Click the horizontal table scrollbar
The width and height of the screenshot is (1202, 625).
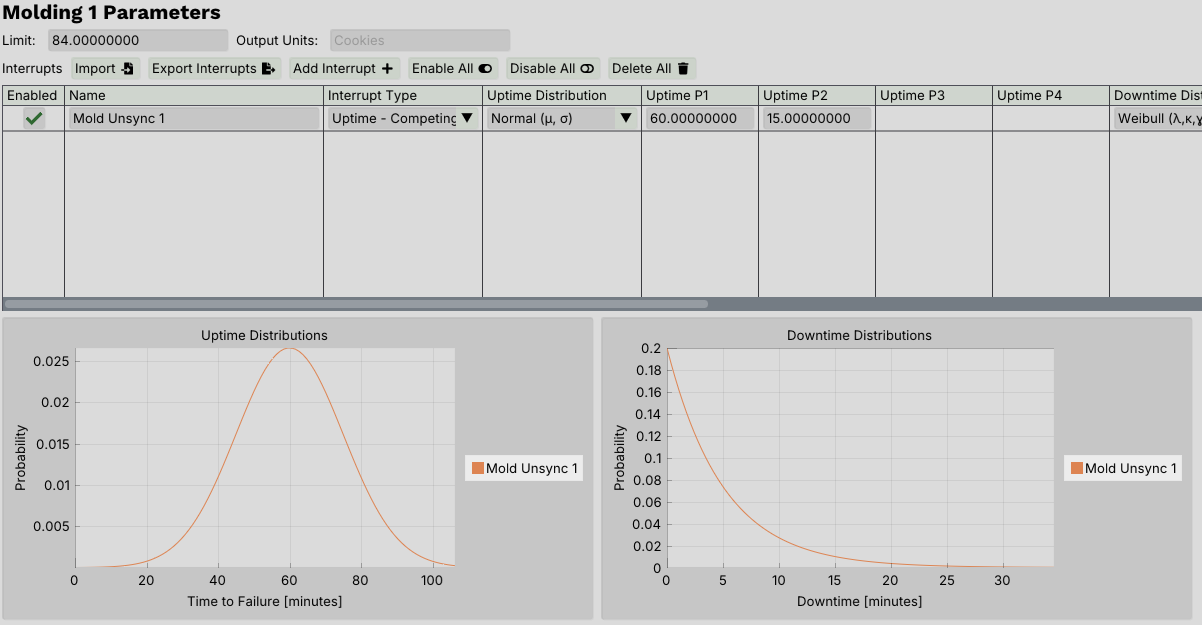[x=355, y=303]
